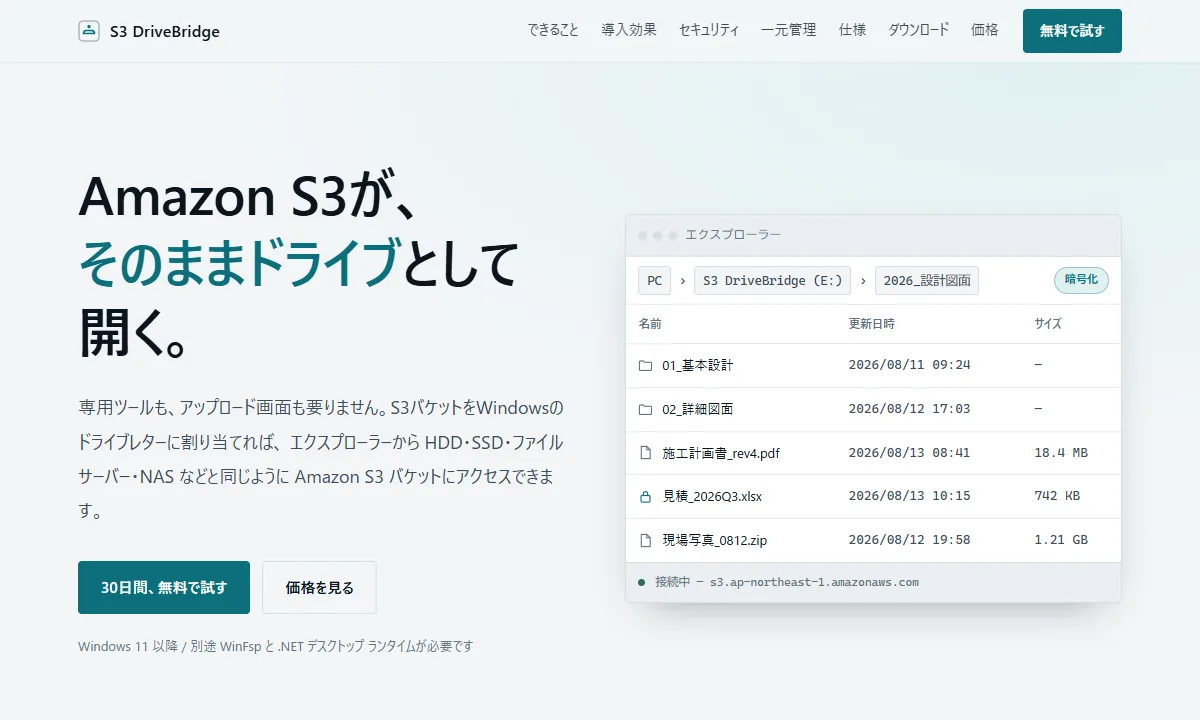
Task: Click the S3 DriveBridge brand name
Action: pyautogui.click(x=165, y=31)
